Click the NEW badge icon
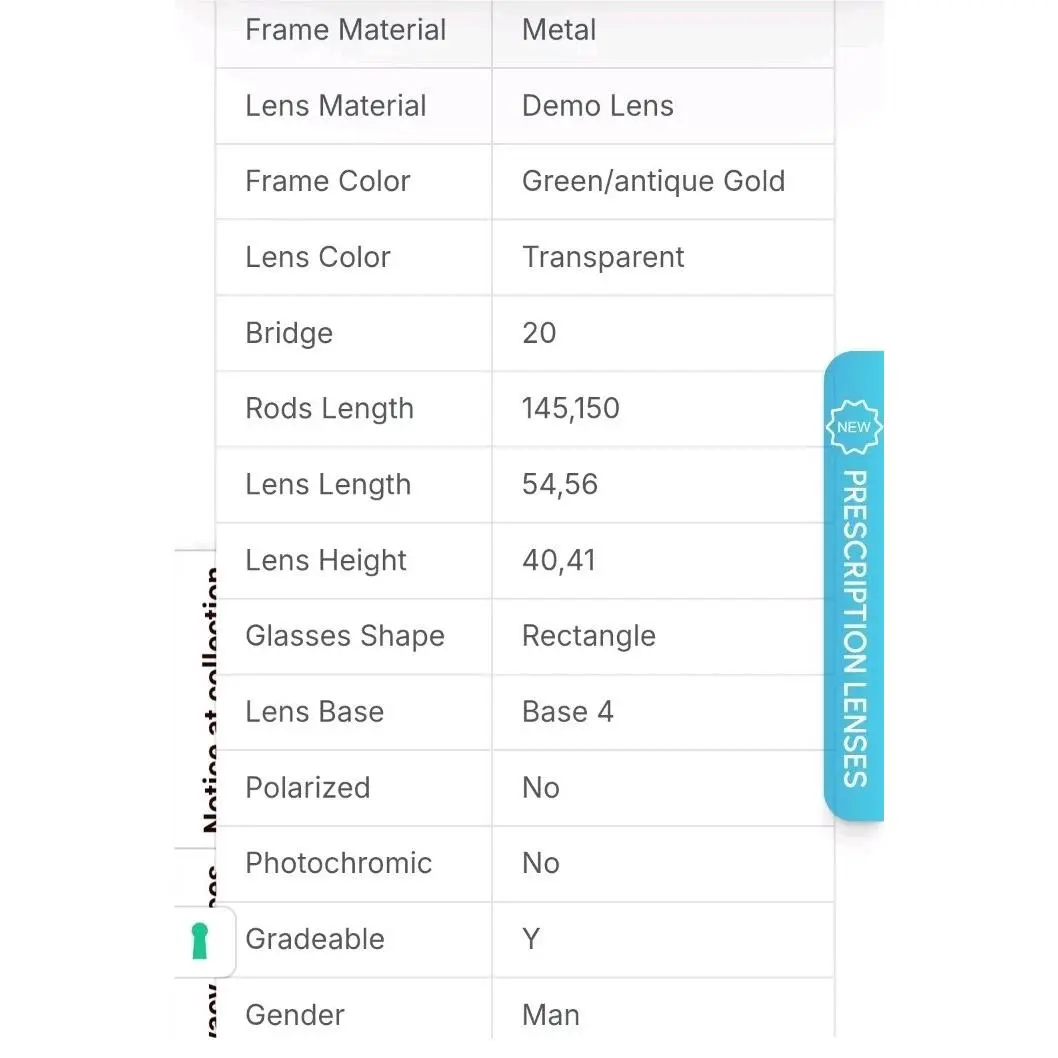Viewport: 1058px width, 1058px height. 854,427
